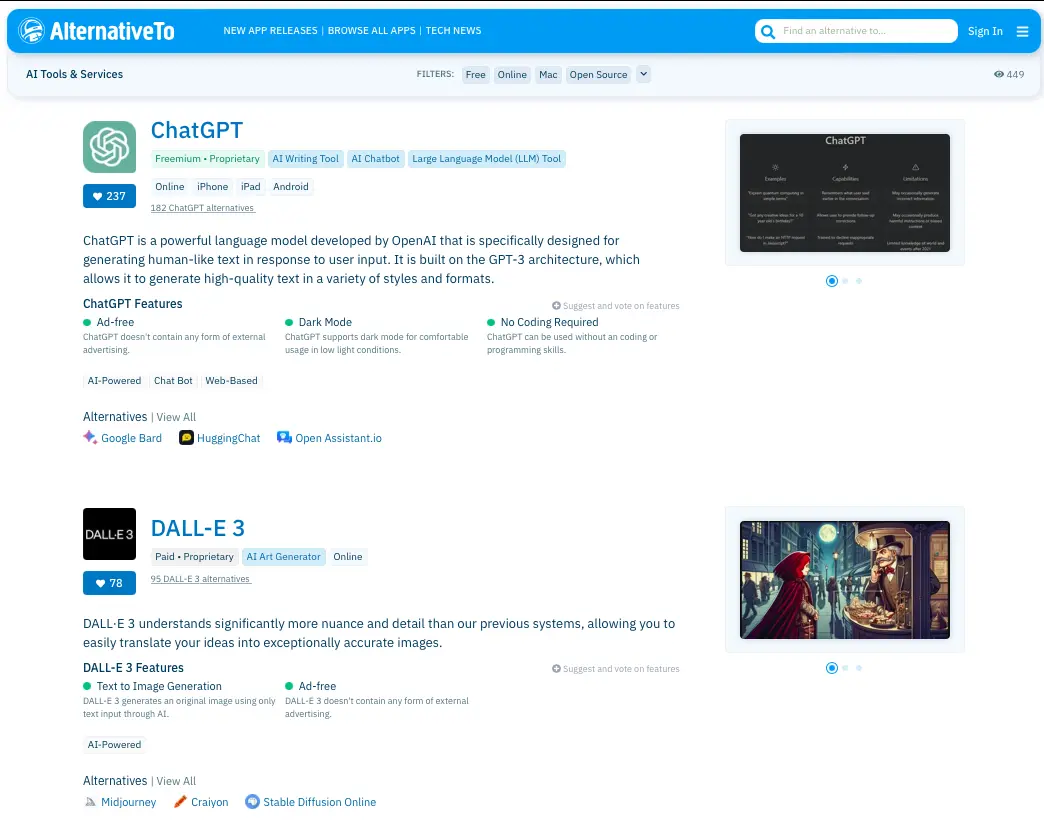
Task: Toggle the Open Source filter
Action: [598, 74]
